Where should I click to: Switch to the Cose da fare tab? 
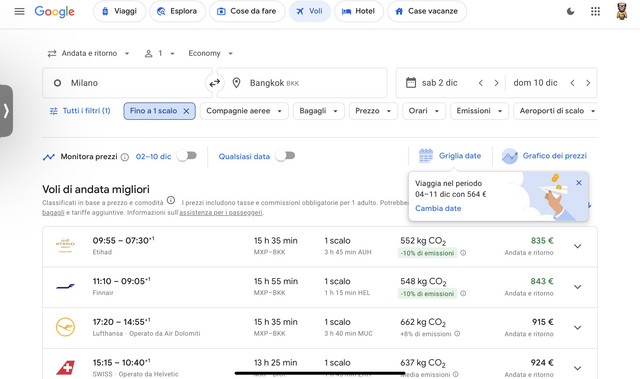pos(247,11)
